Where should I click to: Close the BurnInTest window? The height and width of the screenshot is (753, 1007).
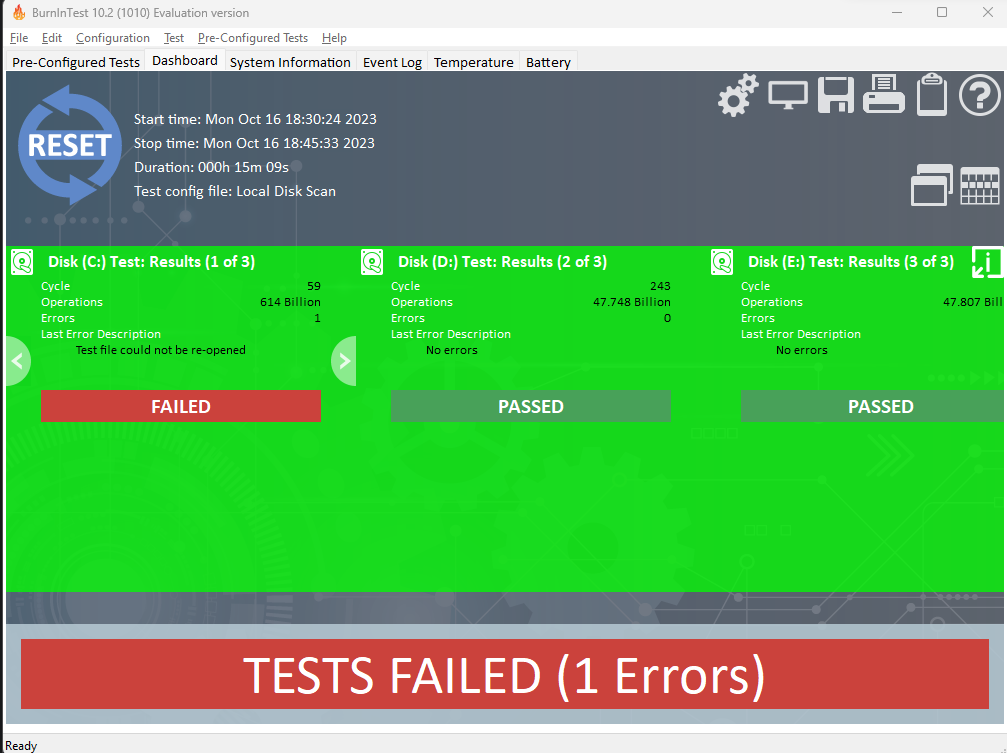pos(988,12)
